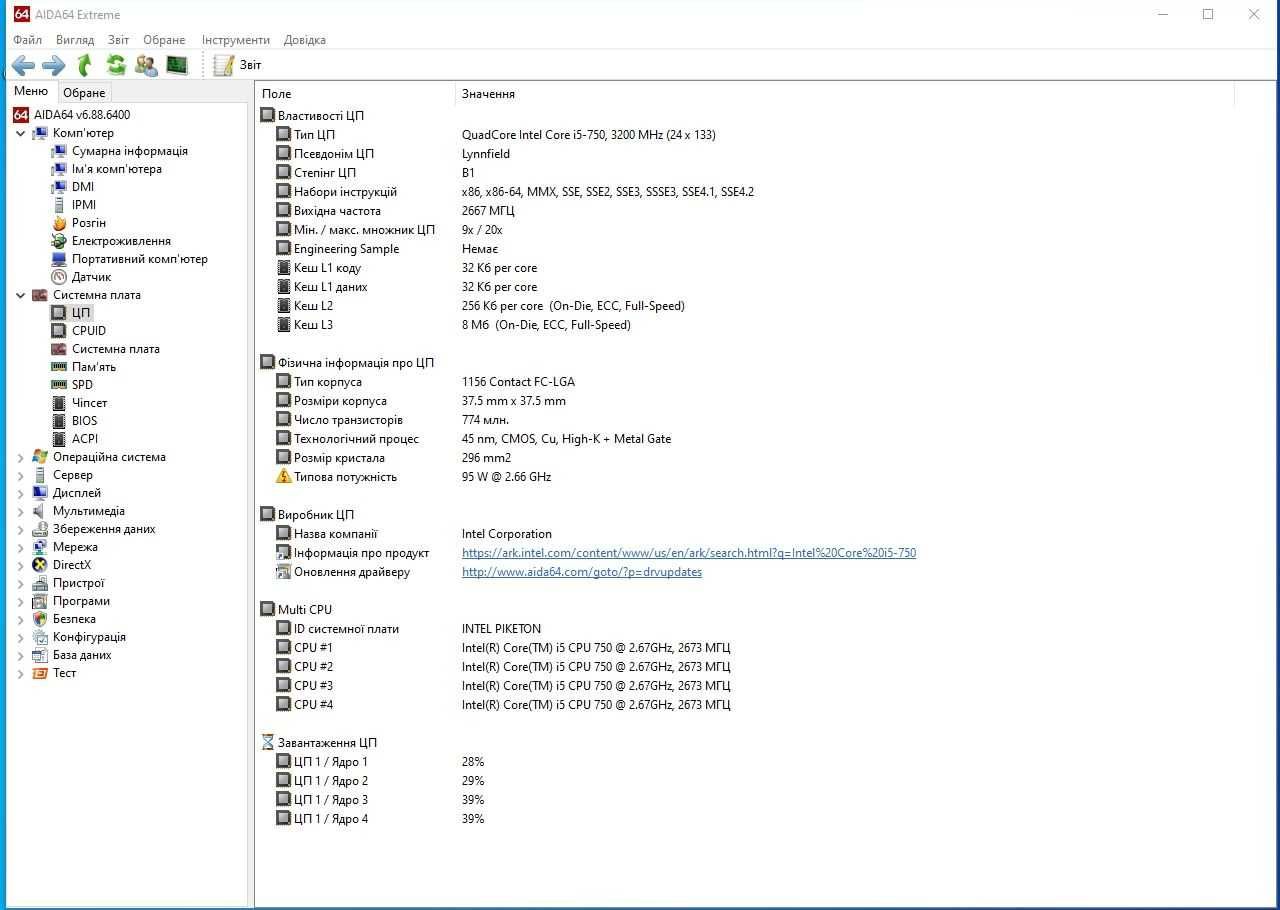Collapse the Комп'ютер tree node
The image size is (1280, 910).
(x=20, y=133)
